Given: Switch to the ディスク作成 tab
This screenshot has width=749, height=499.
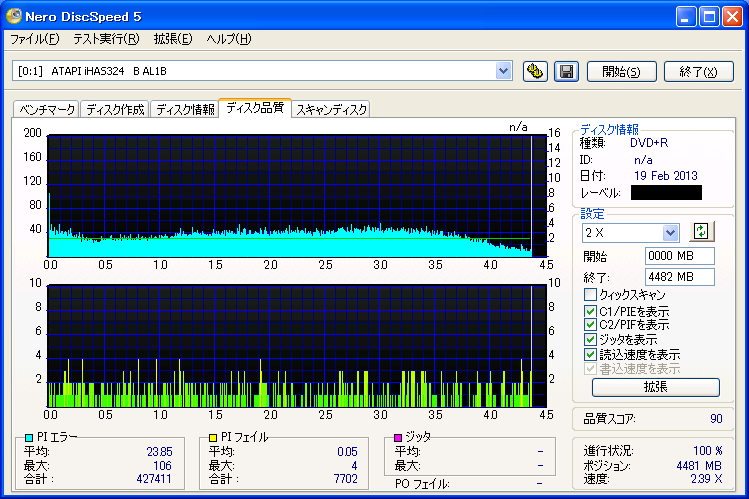Looking at the screenshot, I should 115,109.
